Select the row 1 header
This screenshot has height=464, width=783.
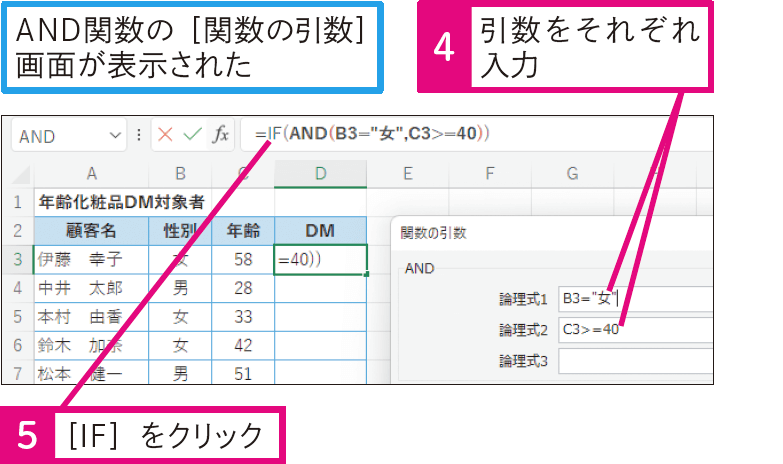coord(18,202)
